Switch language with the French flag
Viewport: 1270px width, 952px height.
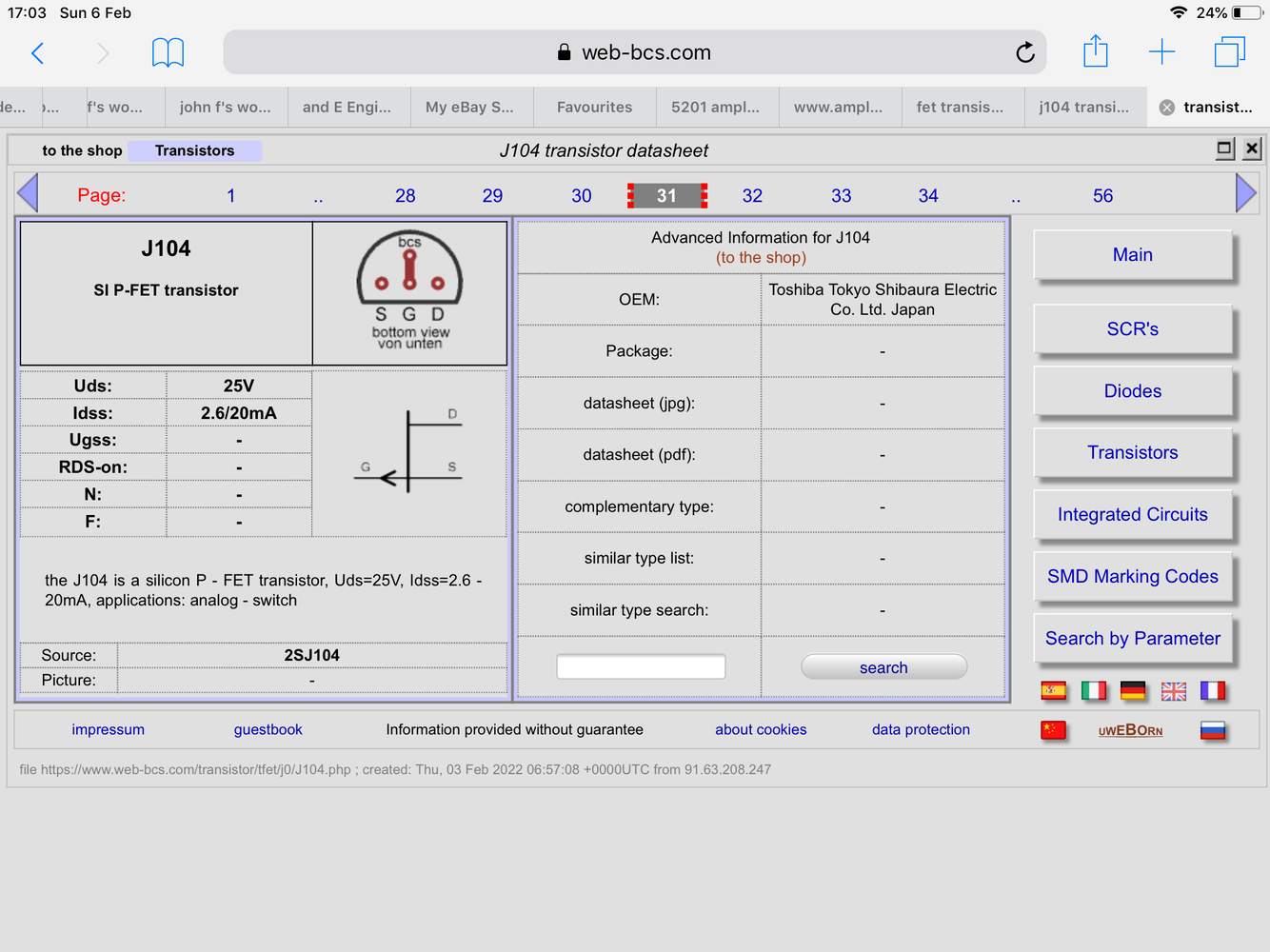coord(1213,691)
